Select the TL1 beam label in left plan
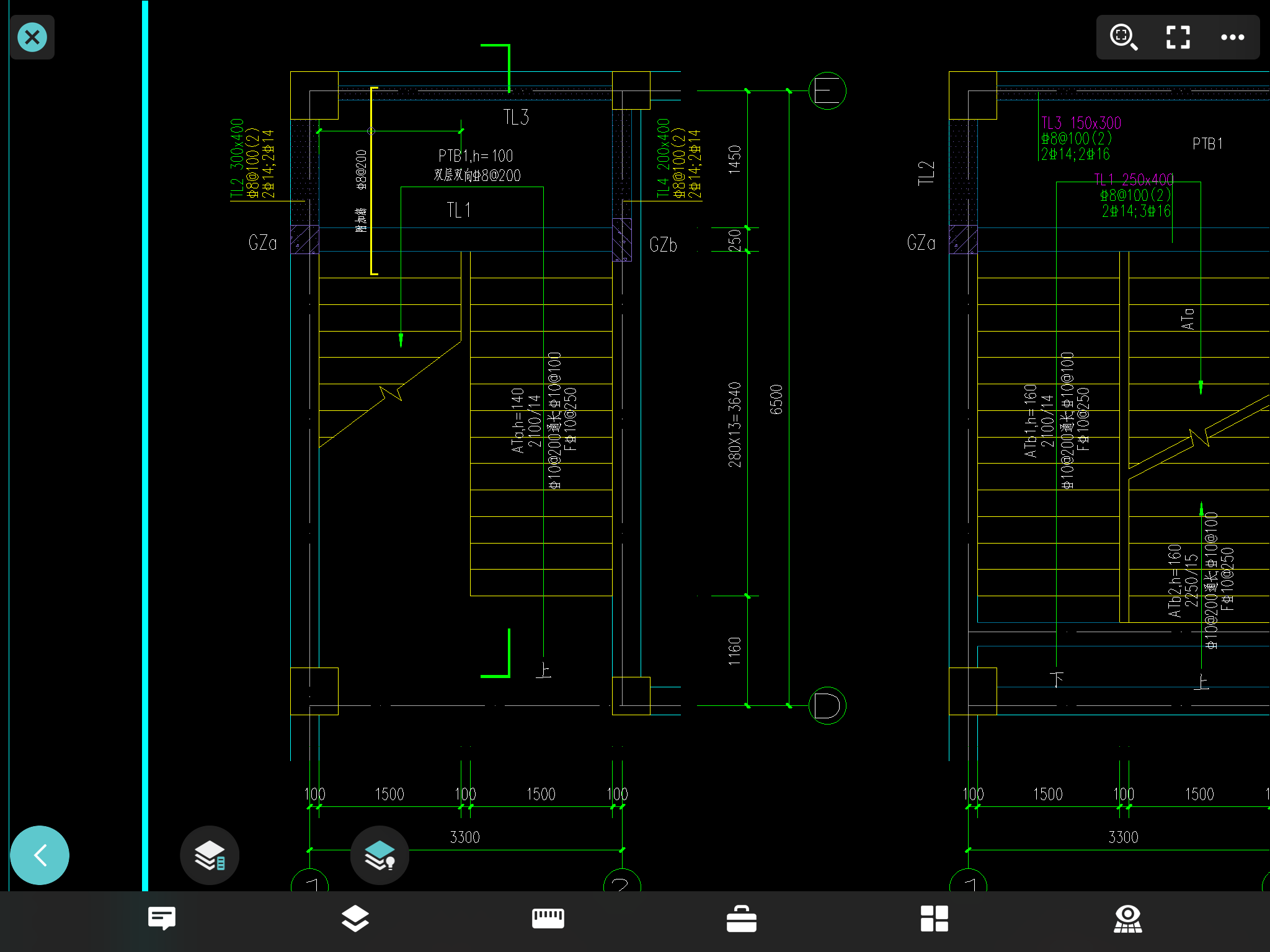The height and width of the screenshot is (952, 1270). tap(459, 210)
